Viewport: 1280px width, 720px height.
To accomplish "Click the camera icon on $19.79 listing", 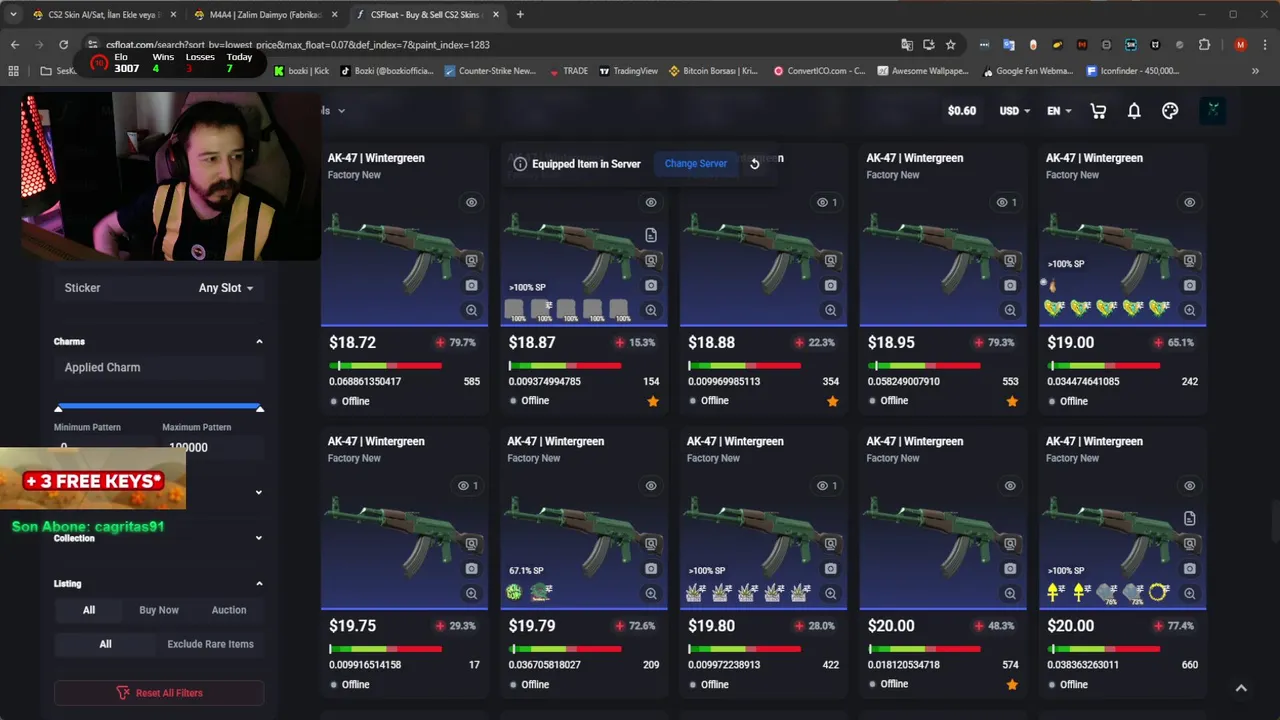I will coord(651,568).
